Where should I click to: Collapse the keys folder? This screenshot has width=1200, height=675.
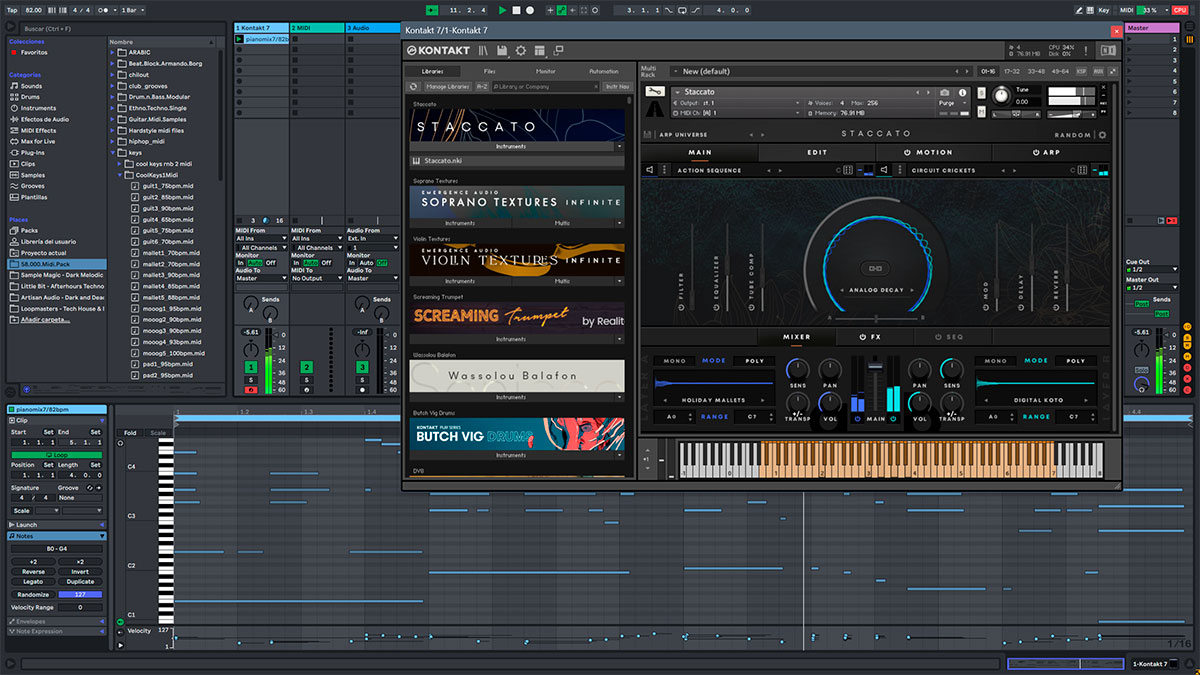114,152
